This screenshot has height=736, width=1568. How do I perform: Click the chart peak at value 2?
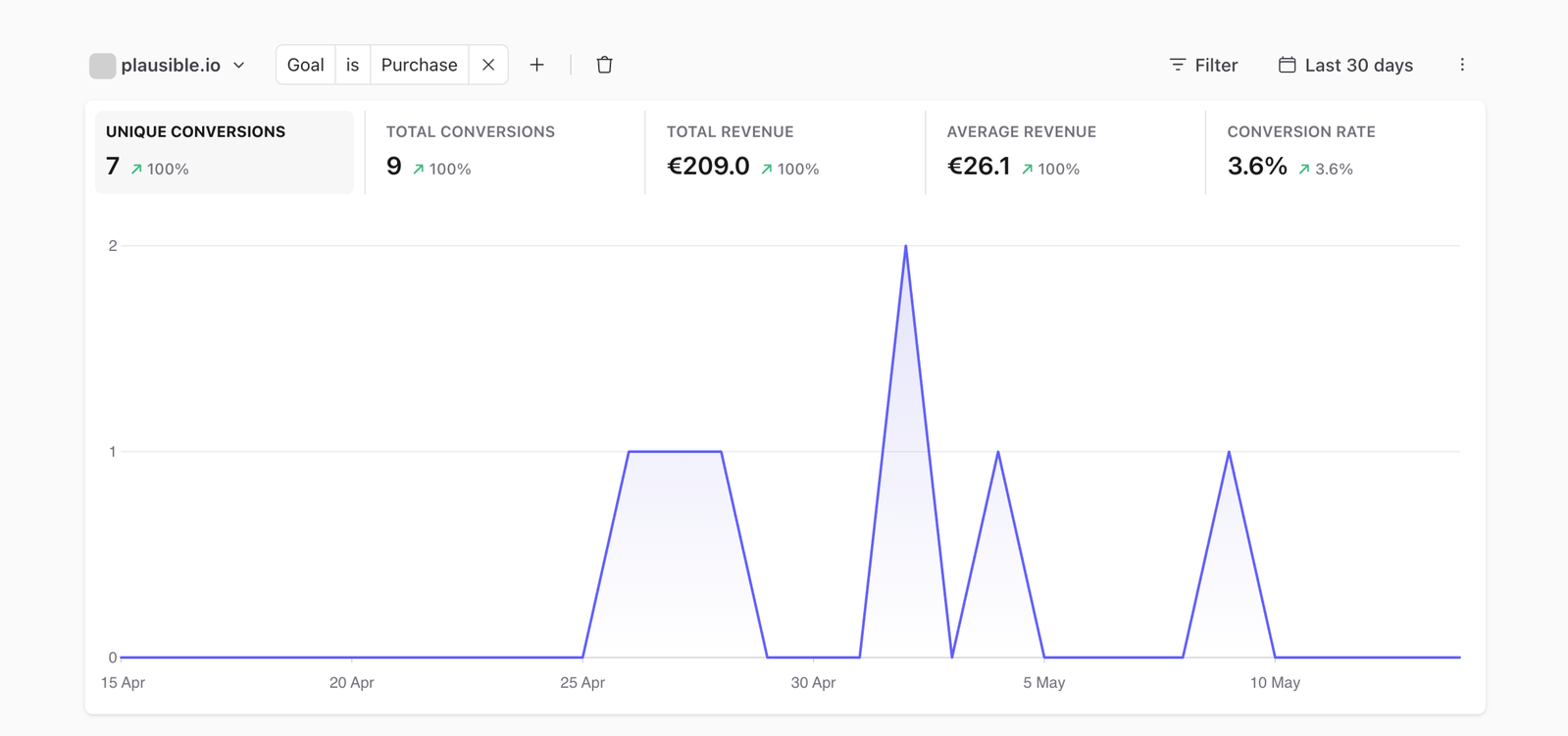tap(906, 246)
